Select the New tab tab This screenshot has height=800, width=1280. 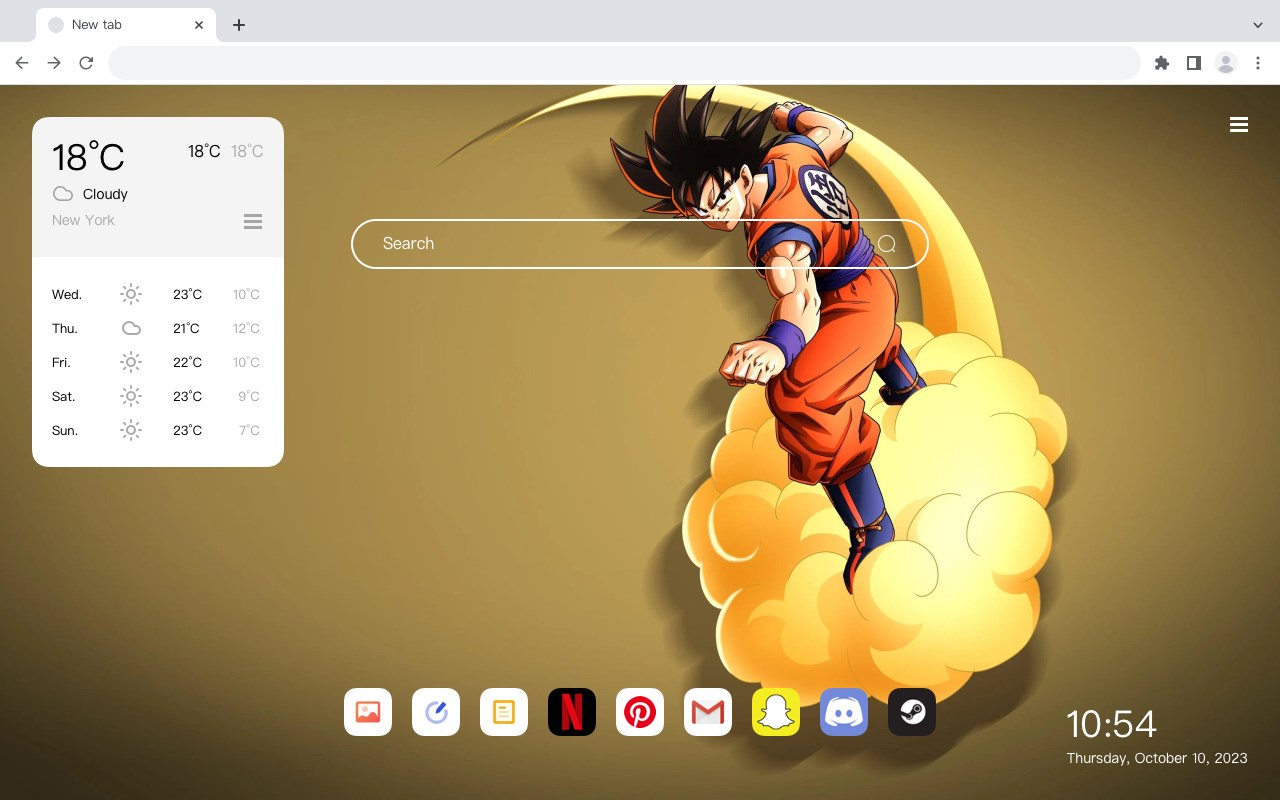coord(126,25)
